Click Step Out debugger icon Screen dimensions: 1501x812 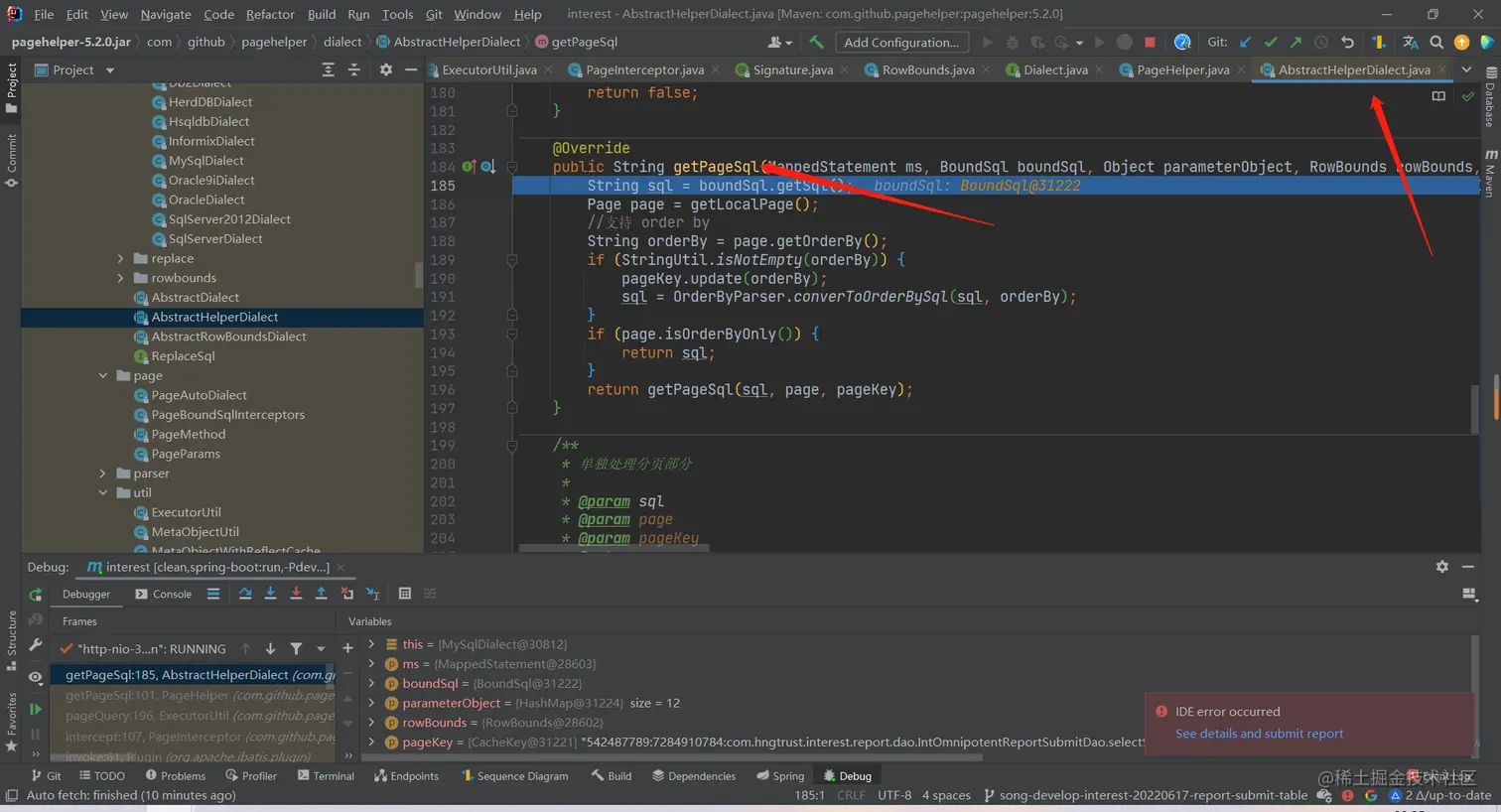click(321, 594)
